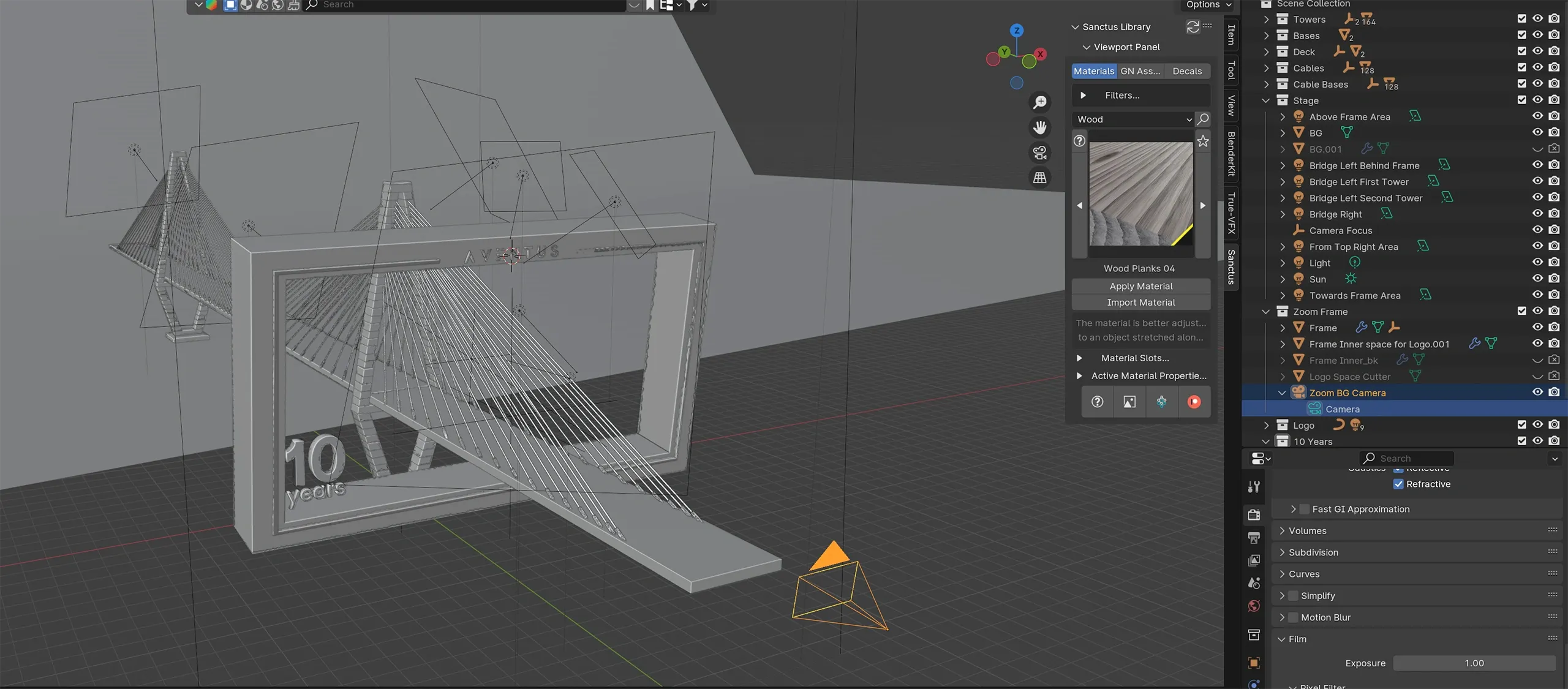Expand the Volumes panel

[x=1282, y=530]
